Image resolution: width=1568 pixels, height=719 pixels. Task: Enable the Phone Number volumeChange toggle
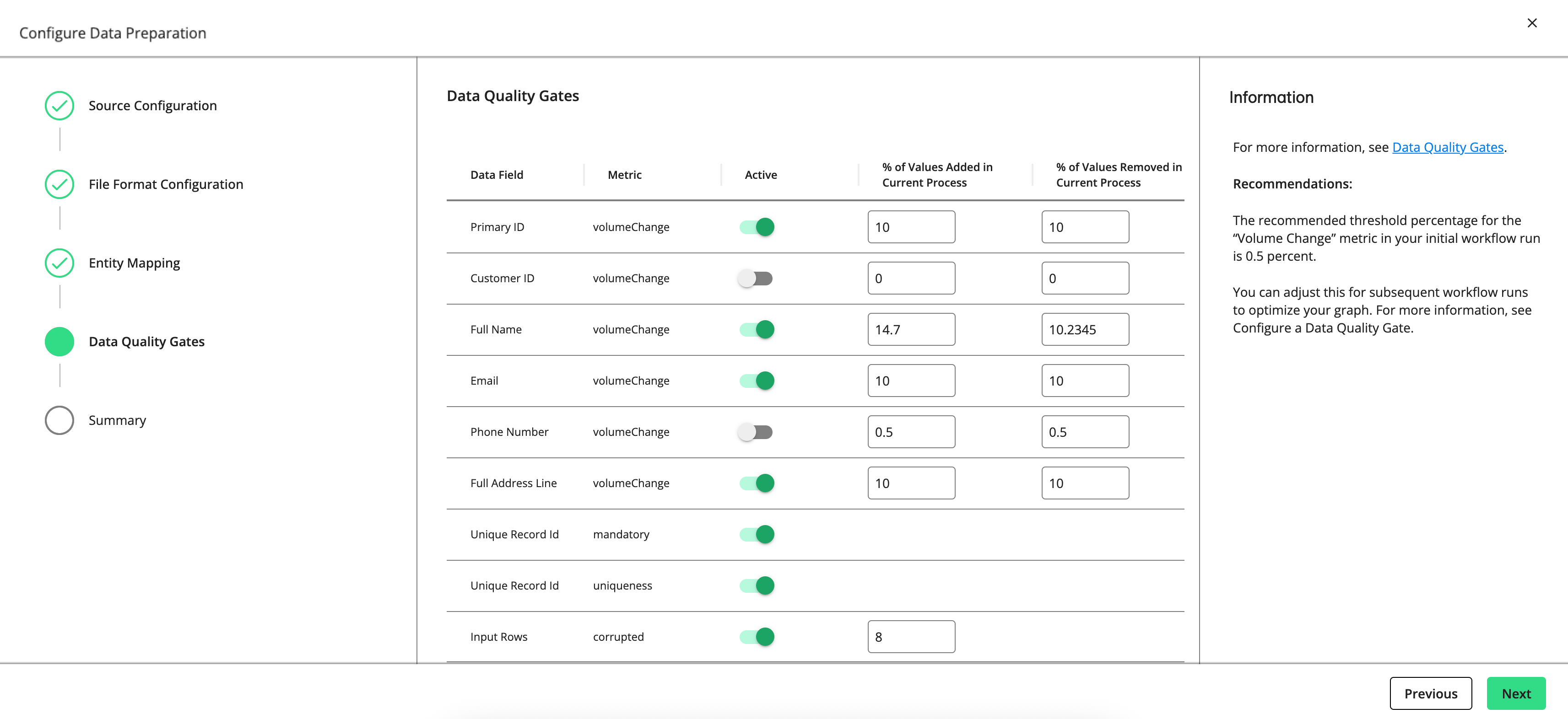click(x=756, y=432)
